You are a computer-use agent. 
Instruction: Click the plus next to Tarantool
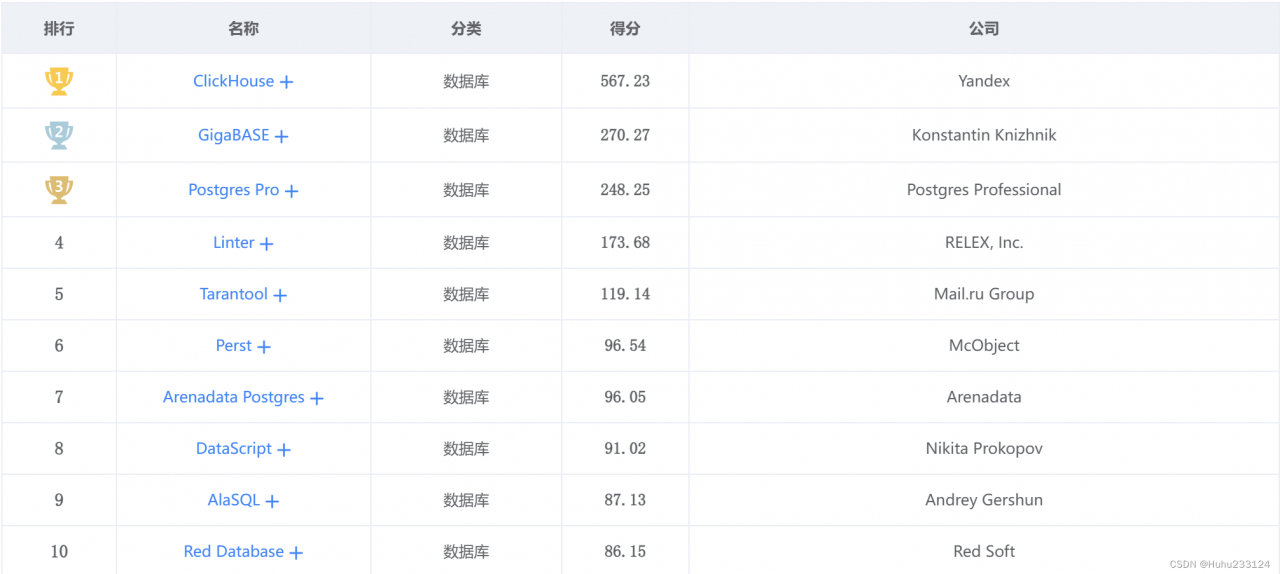(280, 295)
